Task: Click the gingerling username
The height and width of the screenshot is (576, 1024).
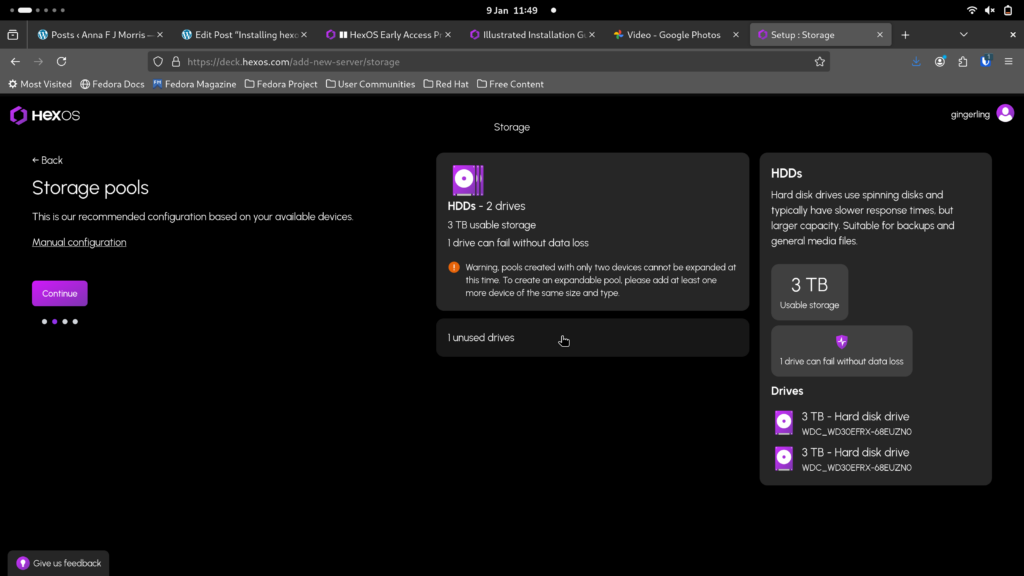Action: (x=970, y=114)
